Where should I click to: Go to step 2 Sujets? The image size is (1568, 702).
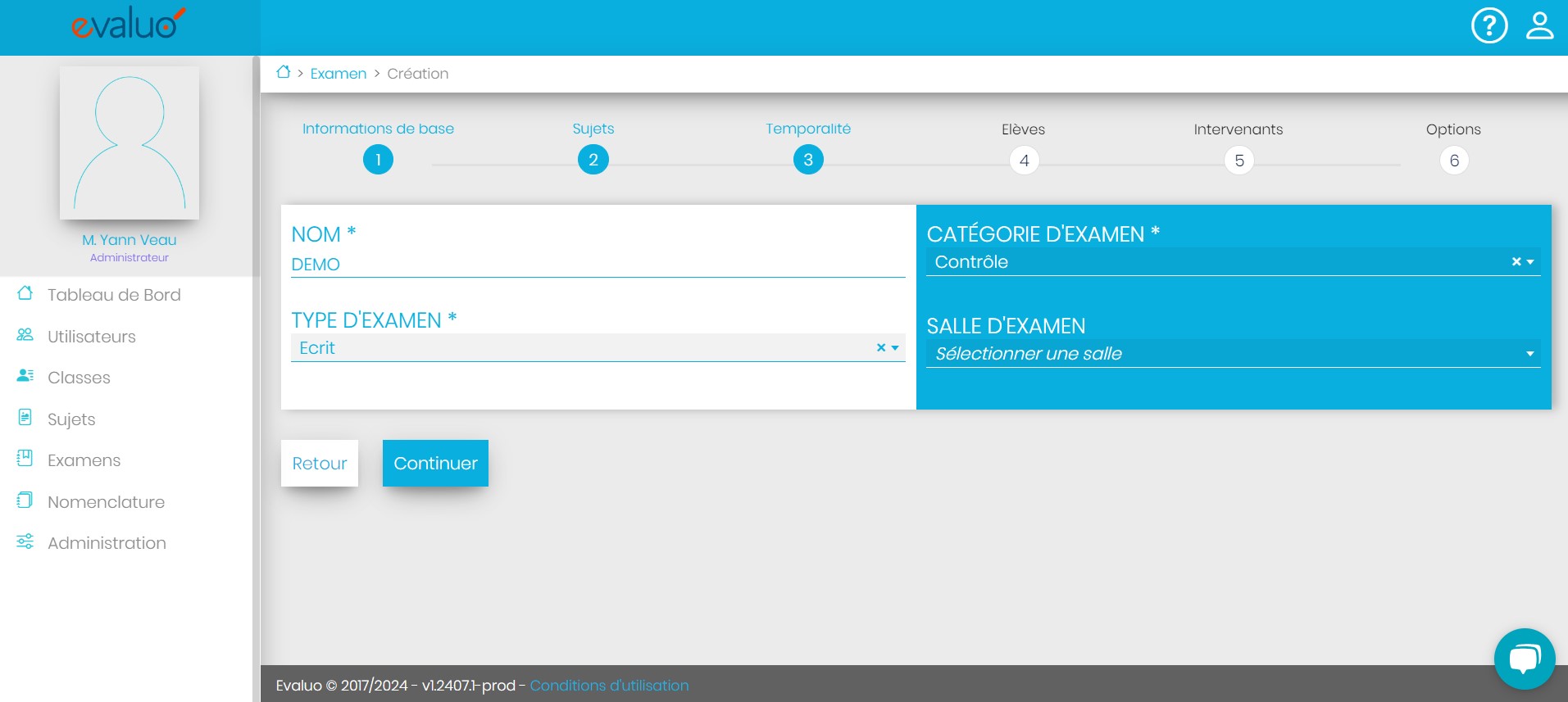click(x=593, y=160)
